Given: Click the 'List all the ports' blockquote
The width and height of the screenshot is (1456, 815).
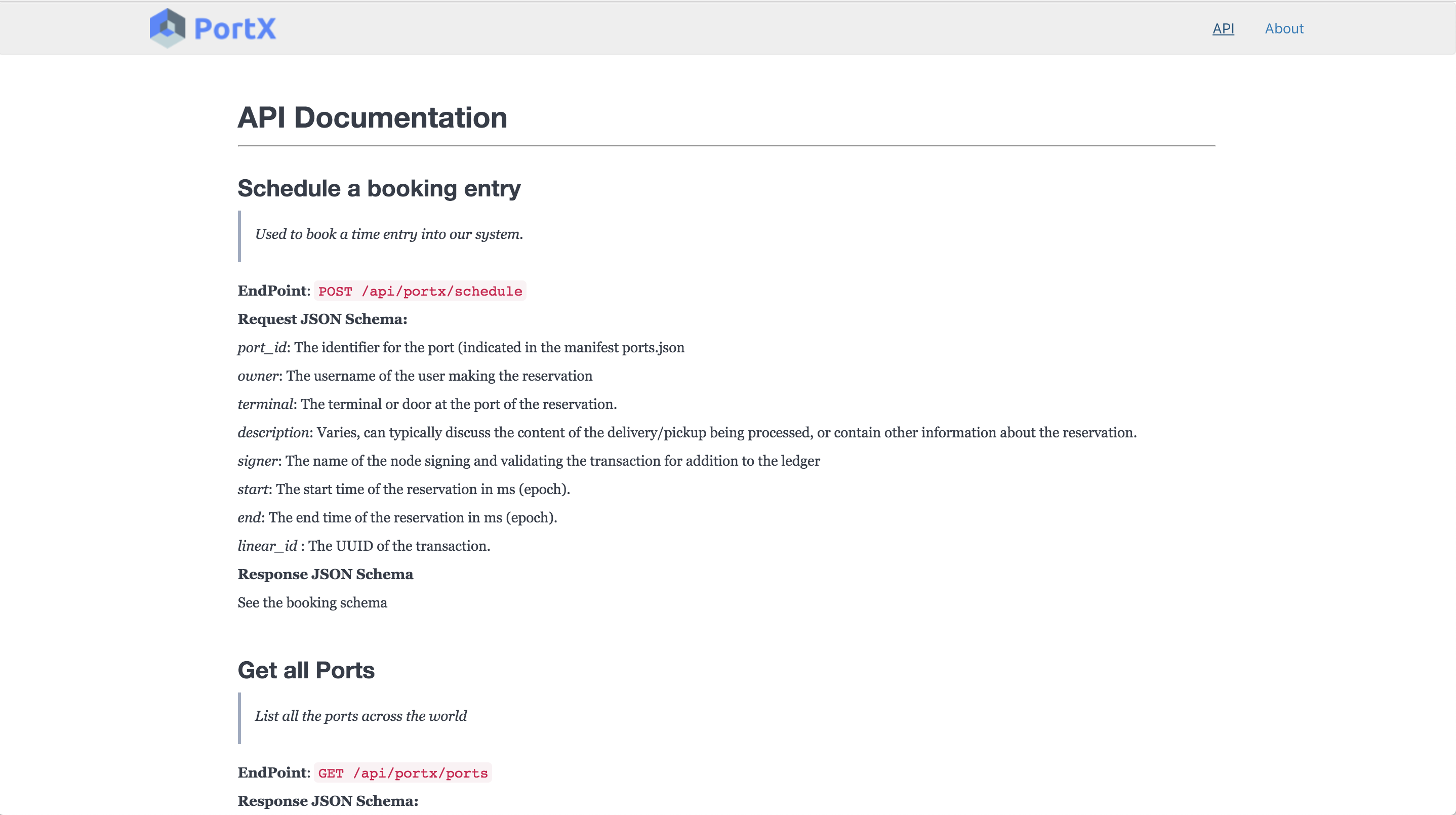Looking at the screenshot, I should [x=360, y=716].
